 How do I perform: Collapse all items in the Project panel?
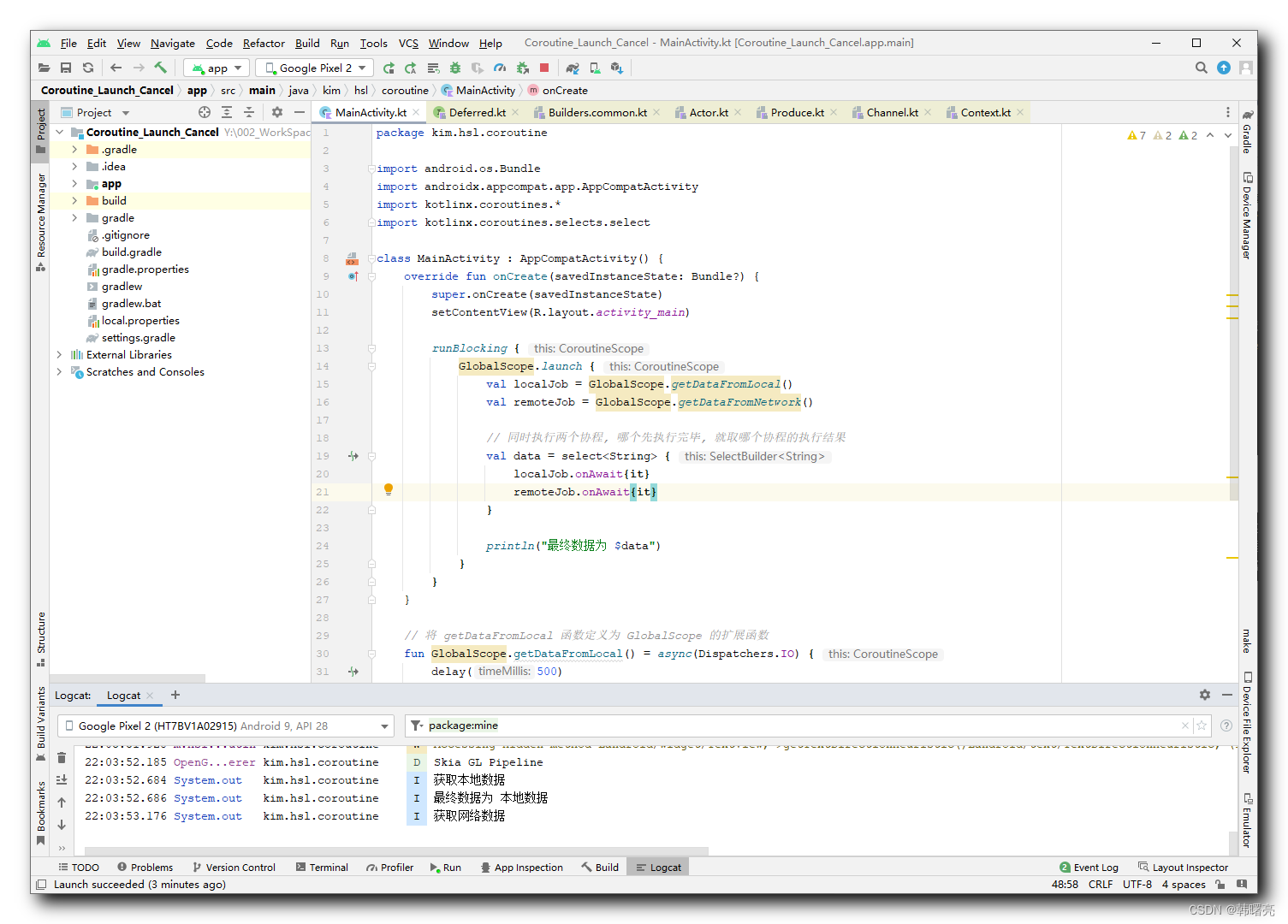coord(249,112)
